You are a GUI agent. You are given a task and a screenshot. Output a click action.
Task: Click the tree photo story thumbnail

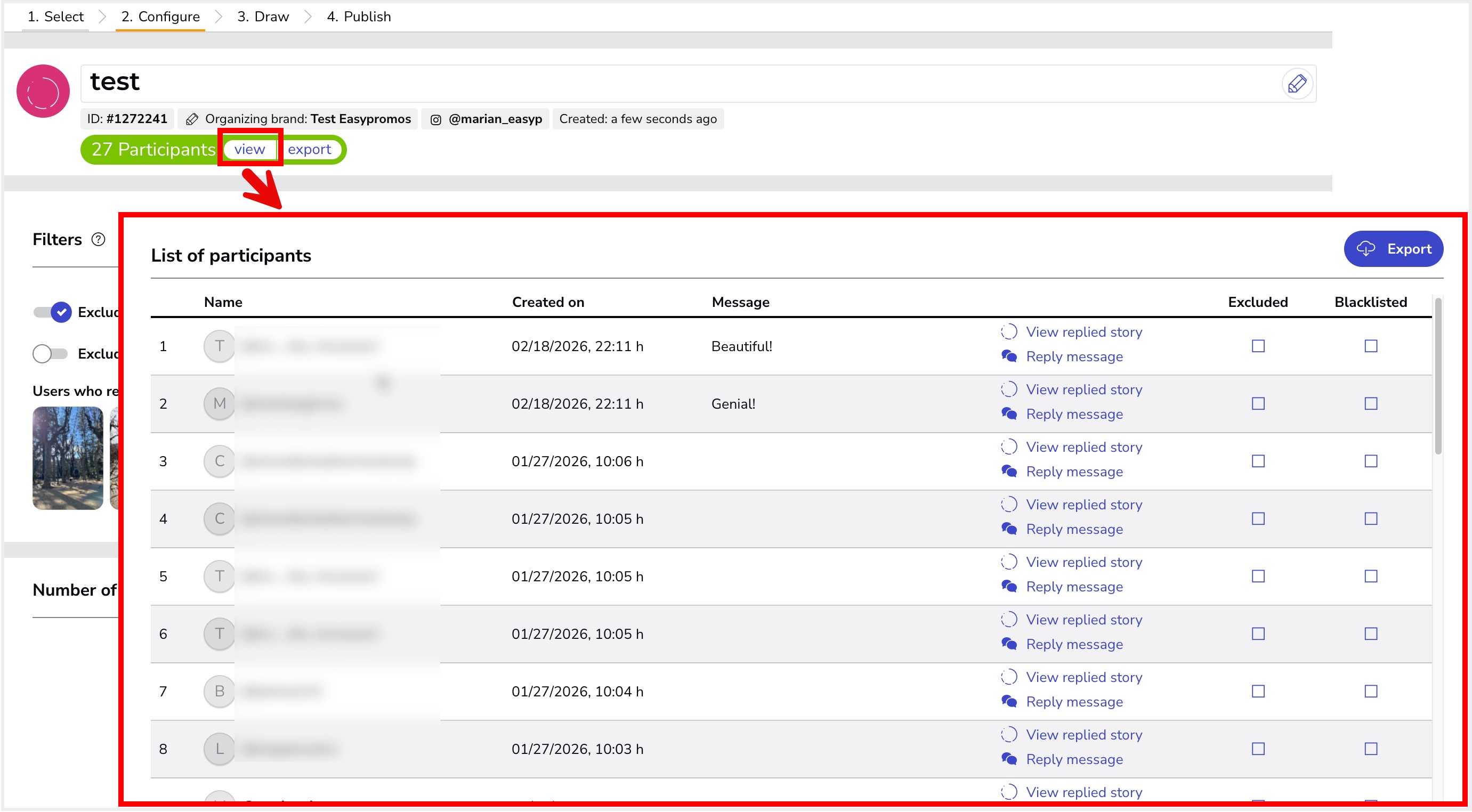coord(68,458)
